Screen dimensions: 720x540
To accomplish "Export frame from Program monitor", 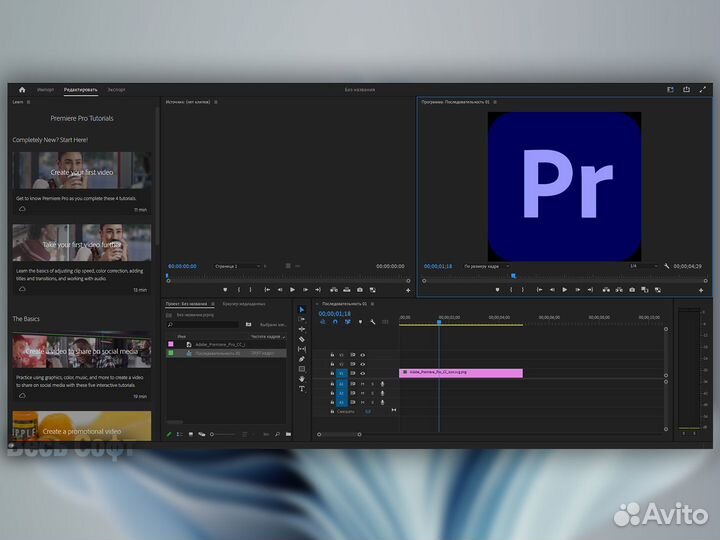I will click(x=632, y=290).
